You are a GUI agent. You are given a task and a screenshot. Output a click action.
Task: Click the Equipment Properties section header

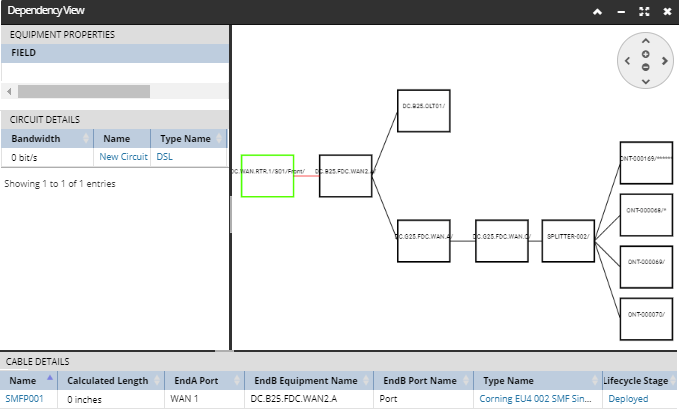(115, 35)
